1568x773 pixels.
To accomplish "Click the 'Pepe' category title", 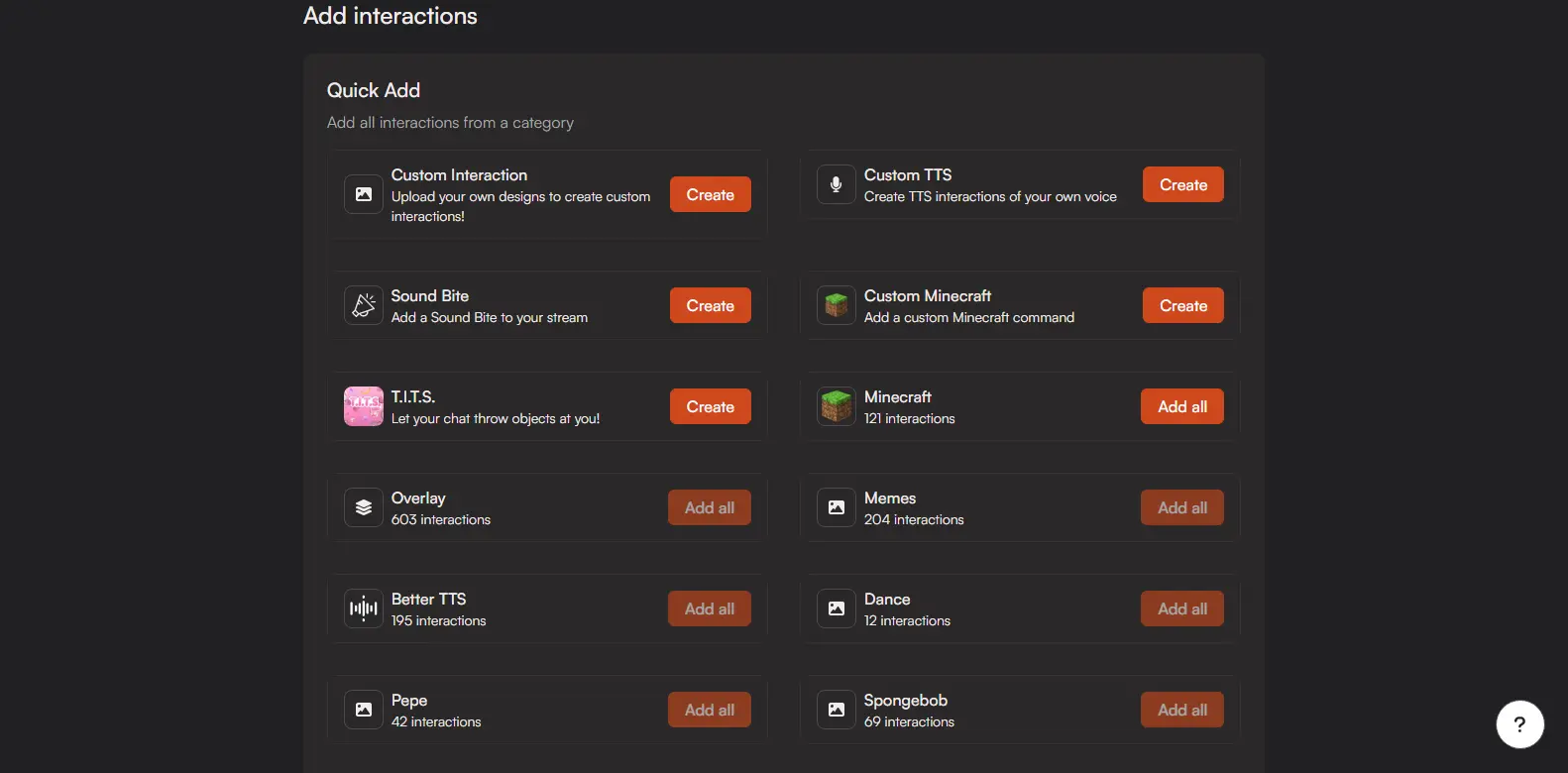I will pyautogui.click(x=409, y=701).
